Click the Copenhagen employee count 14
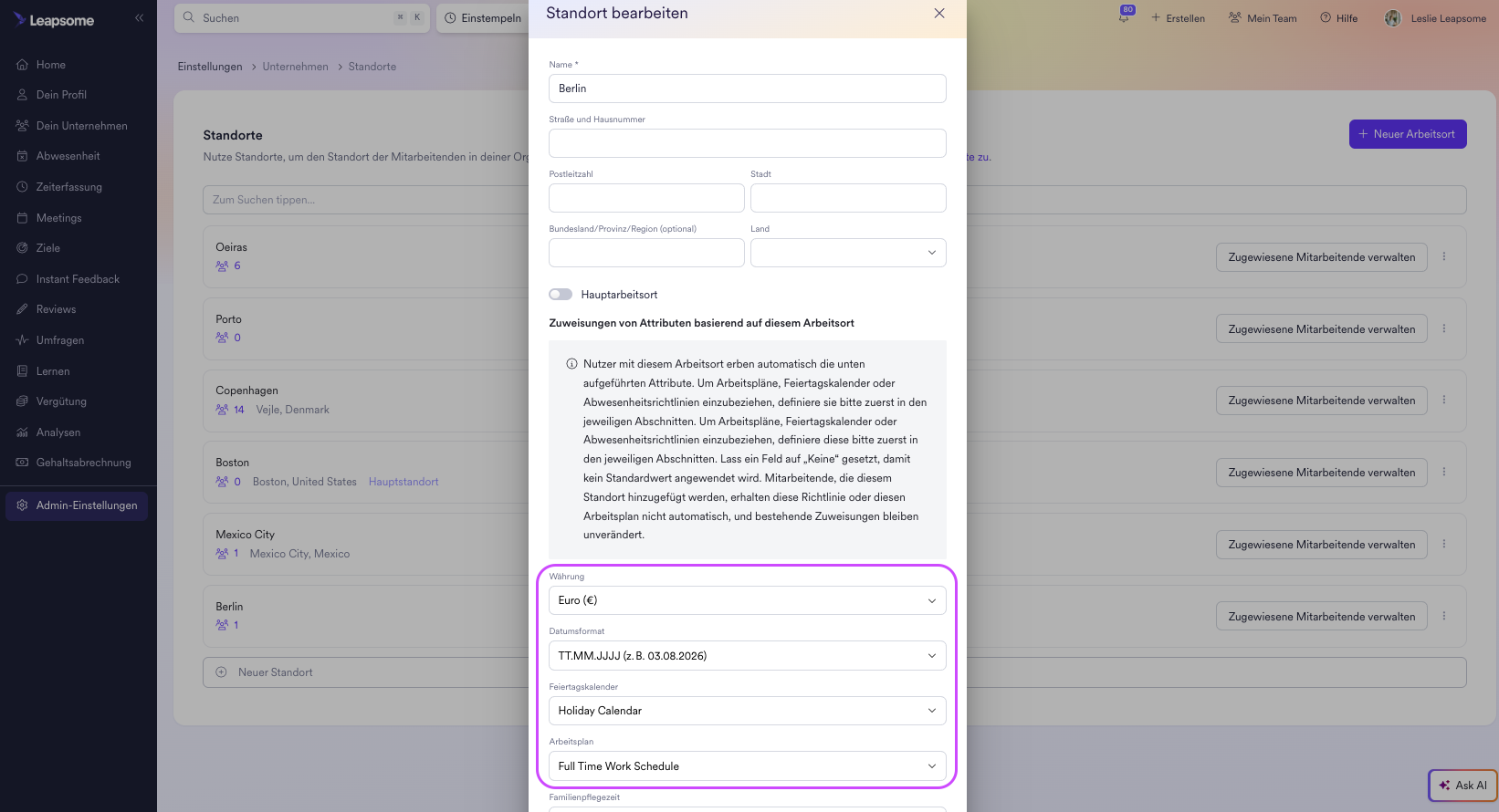This screenshot has width=1499, height=812. tap(230, 410)
